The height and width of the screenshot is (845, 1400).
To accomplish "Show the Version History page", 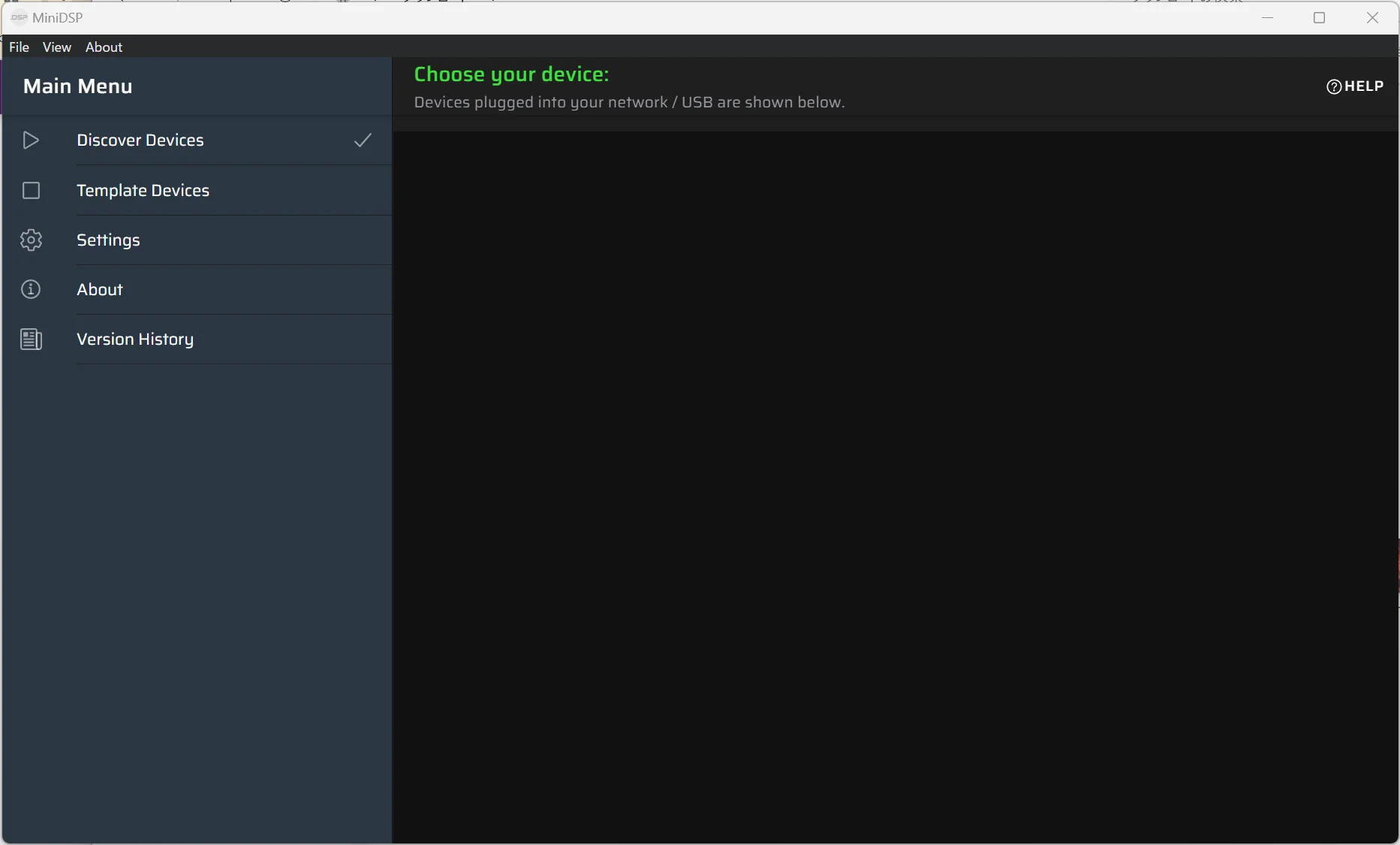I will tap(135, 340).
